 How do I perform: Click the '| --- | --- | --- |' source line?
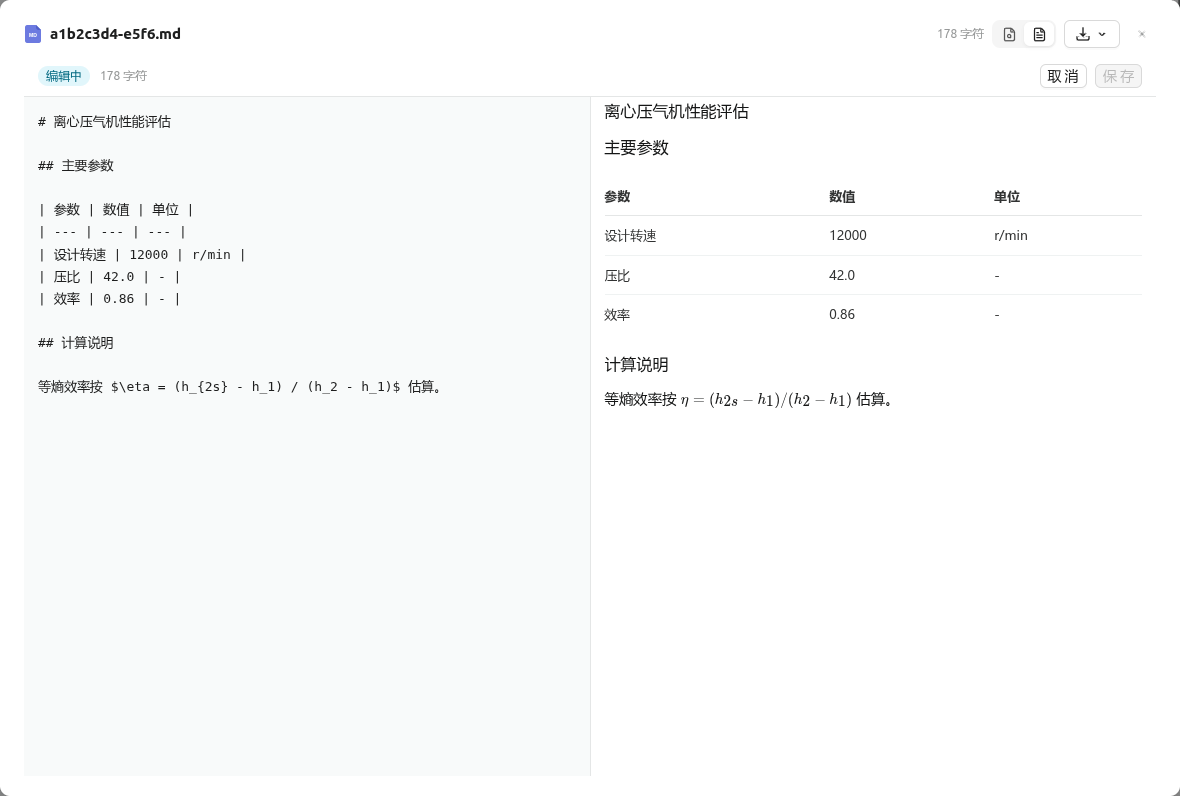pos(112,232)
